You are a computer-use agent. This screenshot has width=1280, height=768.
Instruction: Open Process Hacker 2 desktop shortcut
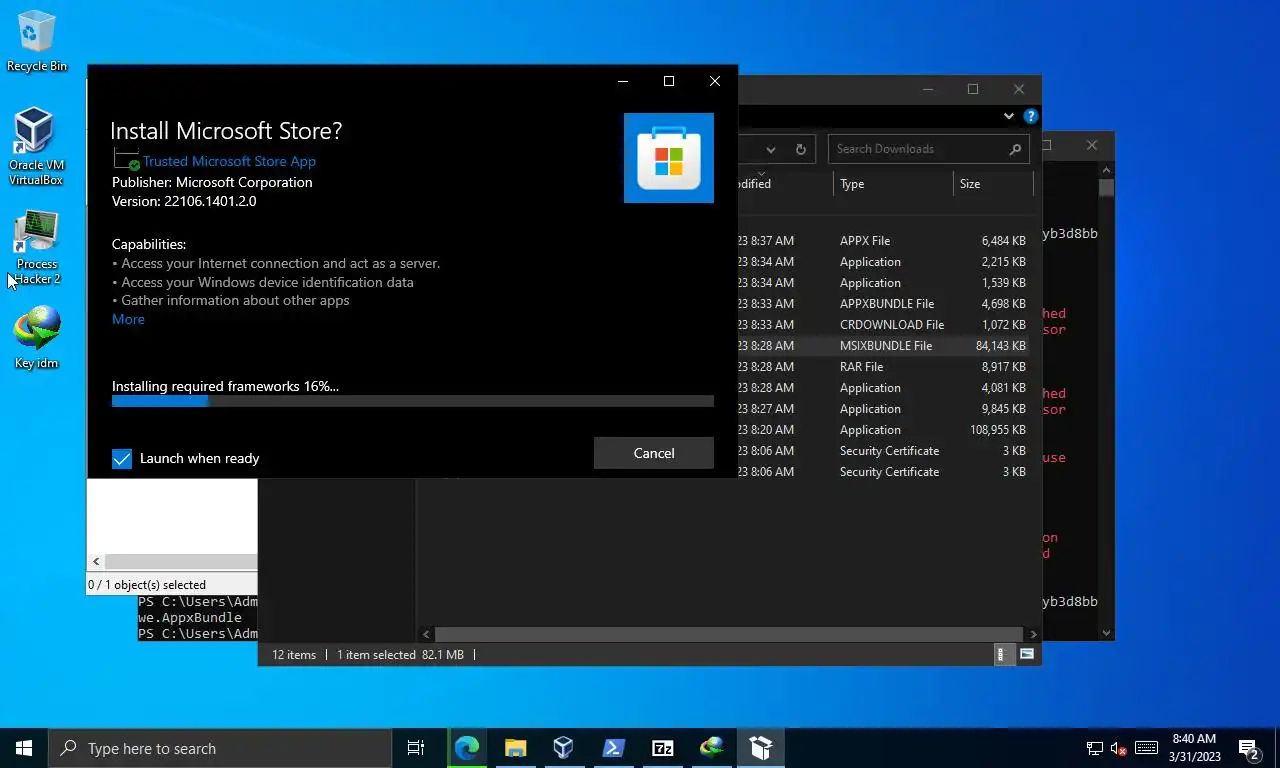coord(37,247)
